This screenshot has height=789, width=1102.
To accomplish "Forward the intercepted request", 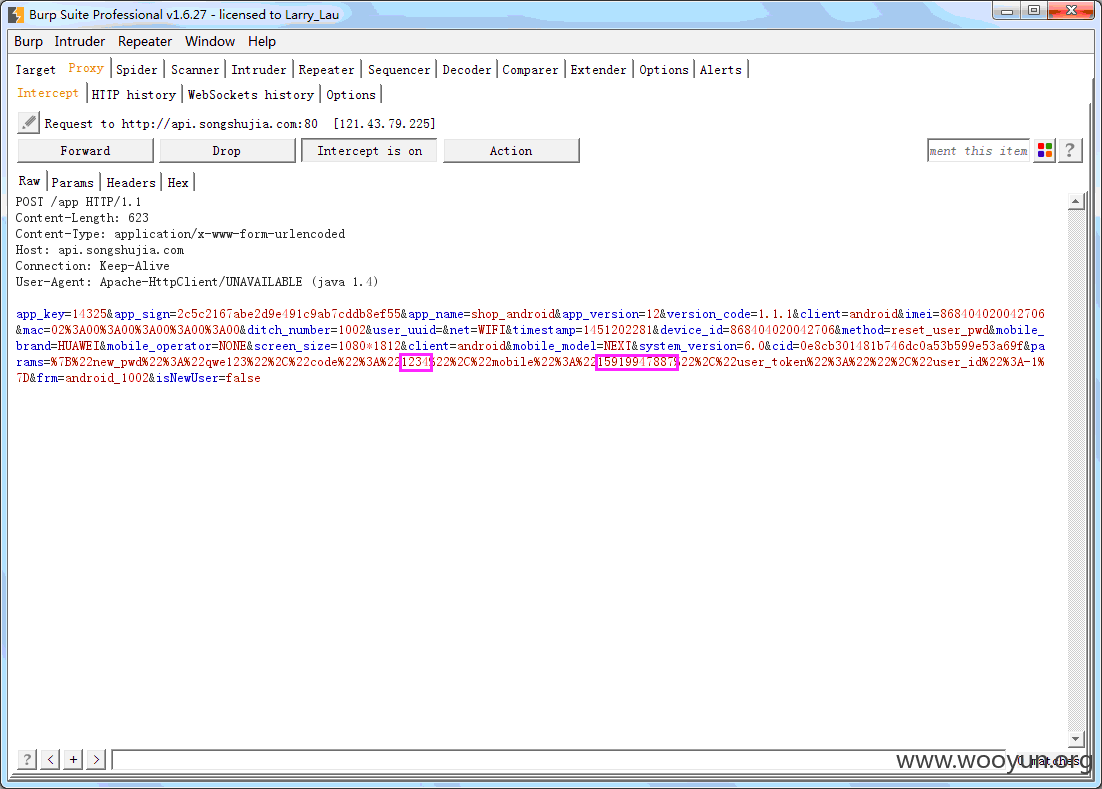I will pos(85,150).
